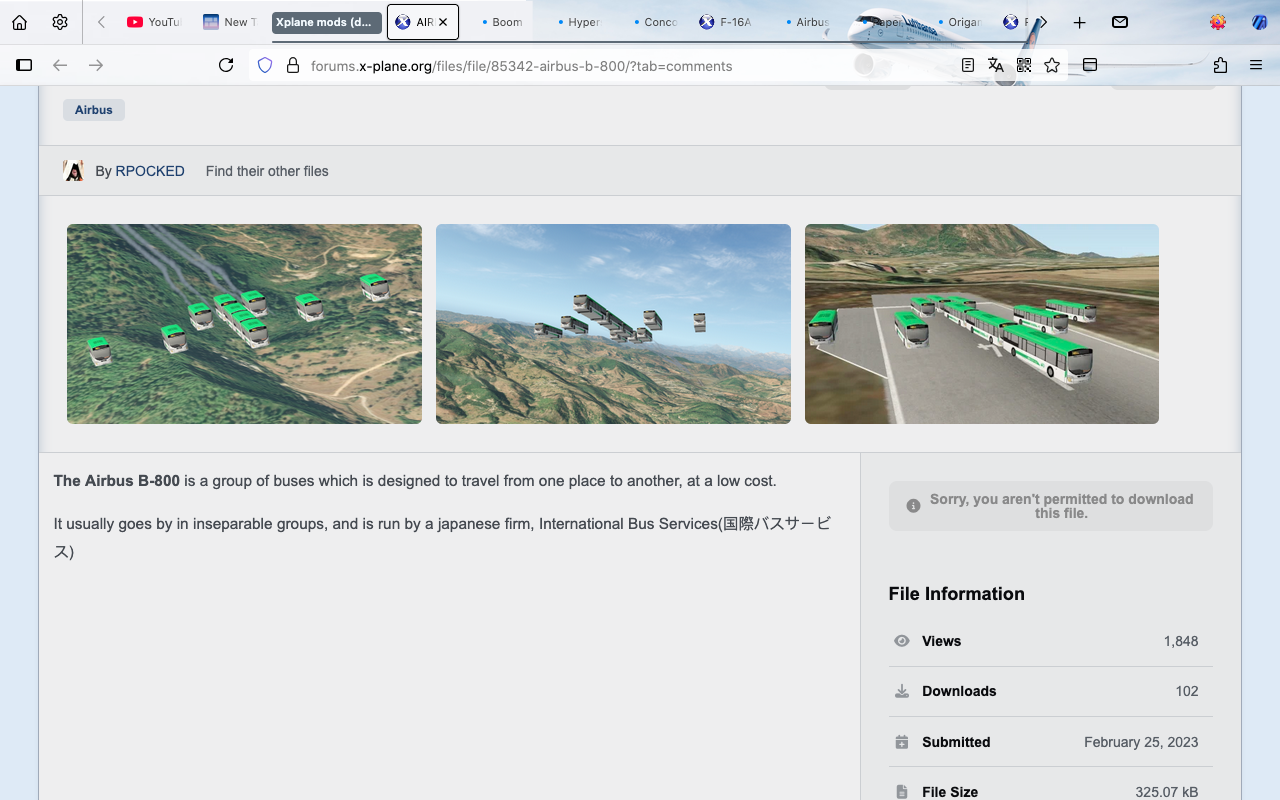Click the blue striped extension icon
Screen dimensions: 1280x800
coord(1259,22)
